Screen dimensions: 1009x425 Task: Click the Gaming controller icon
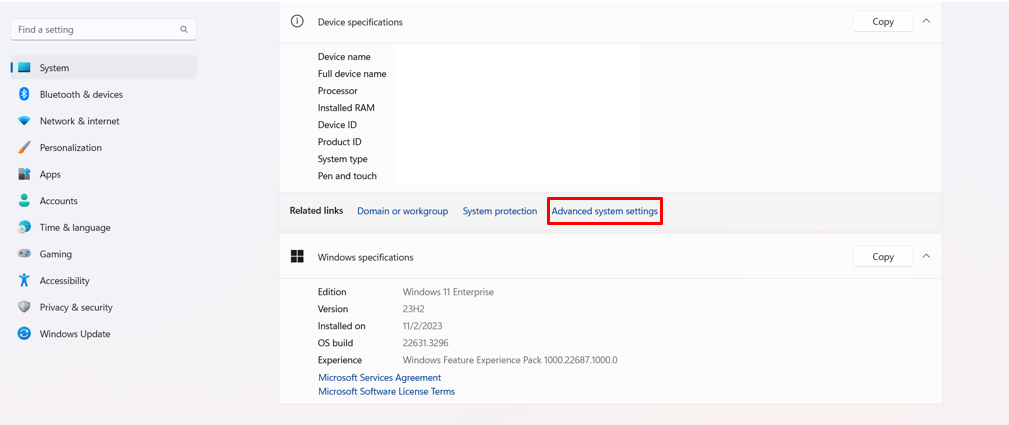tap(24, 254)
